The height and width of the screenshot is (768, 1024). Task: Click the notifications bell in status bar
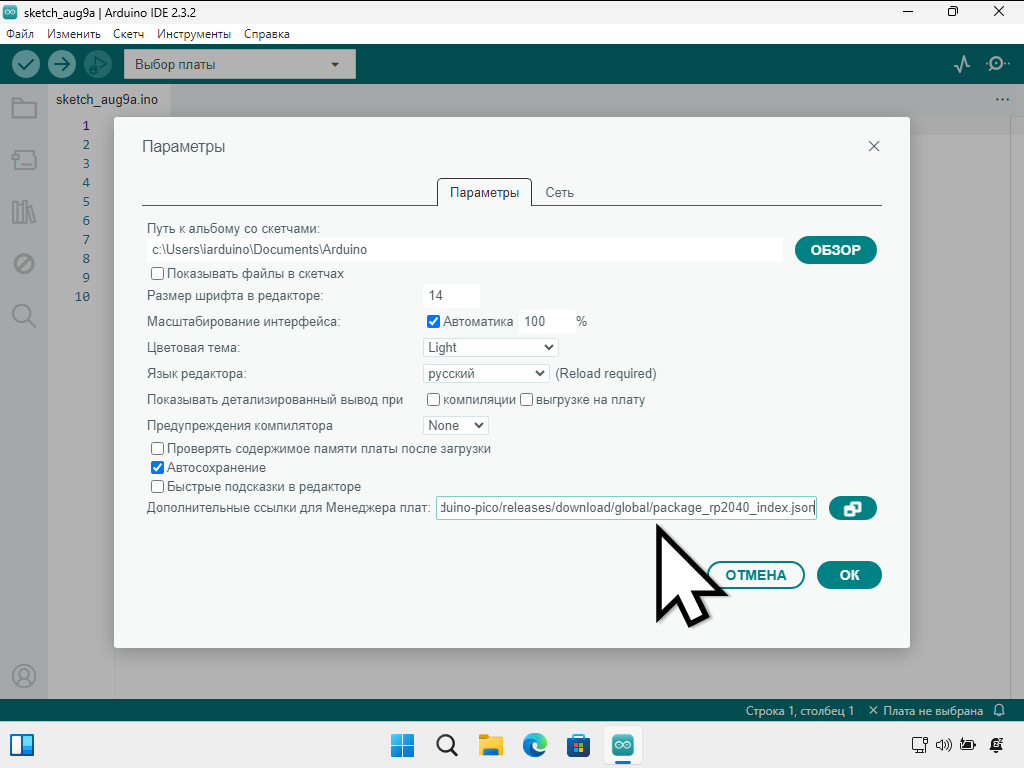pyautogui.click(x=999, y=710)
